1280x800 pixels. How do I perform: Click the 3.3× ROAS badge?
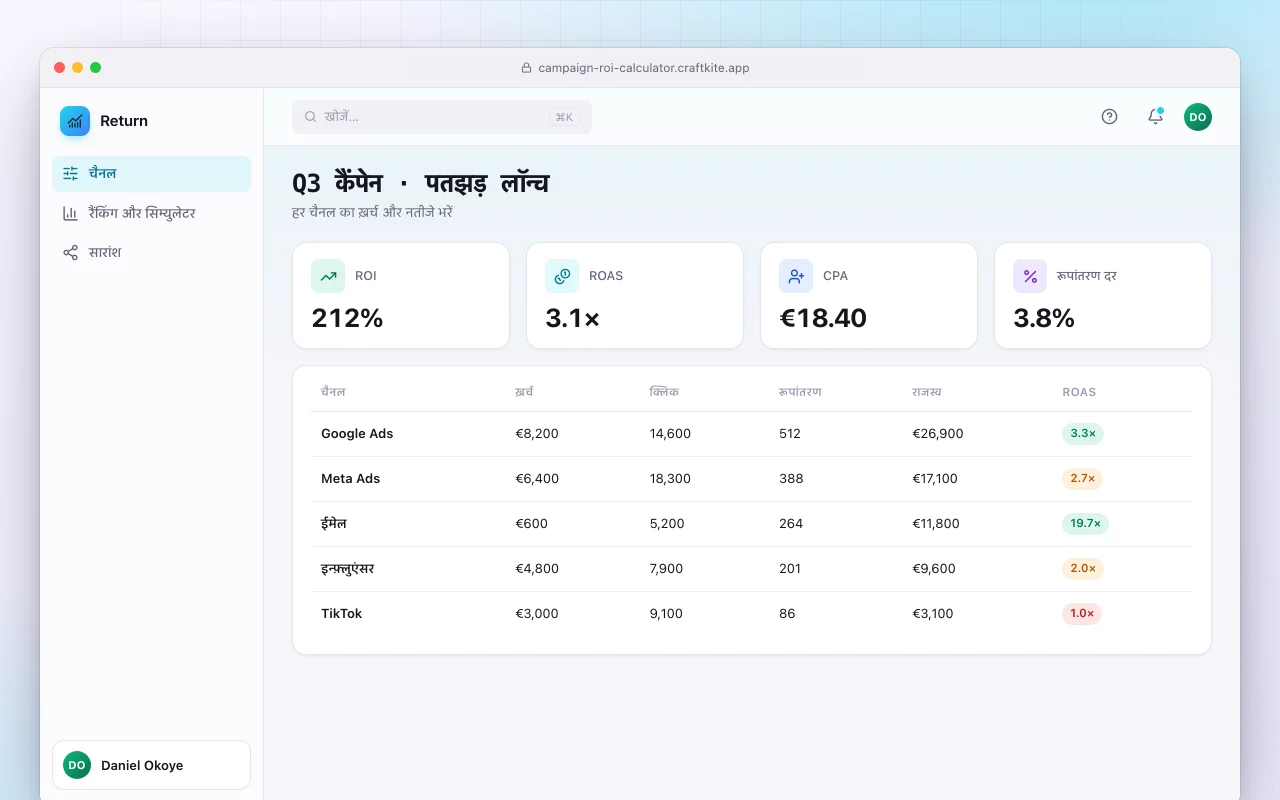1083,434
